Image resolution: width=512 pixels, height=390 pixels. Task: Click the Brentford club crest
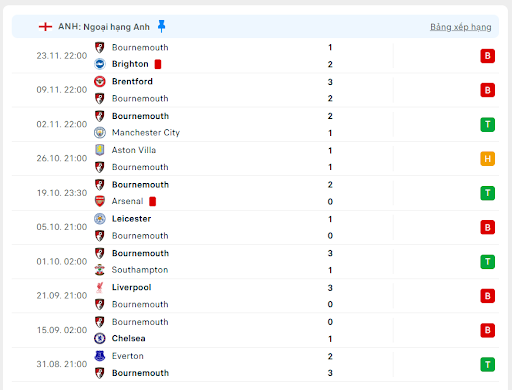click(x=100, y=81)
